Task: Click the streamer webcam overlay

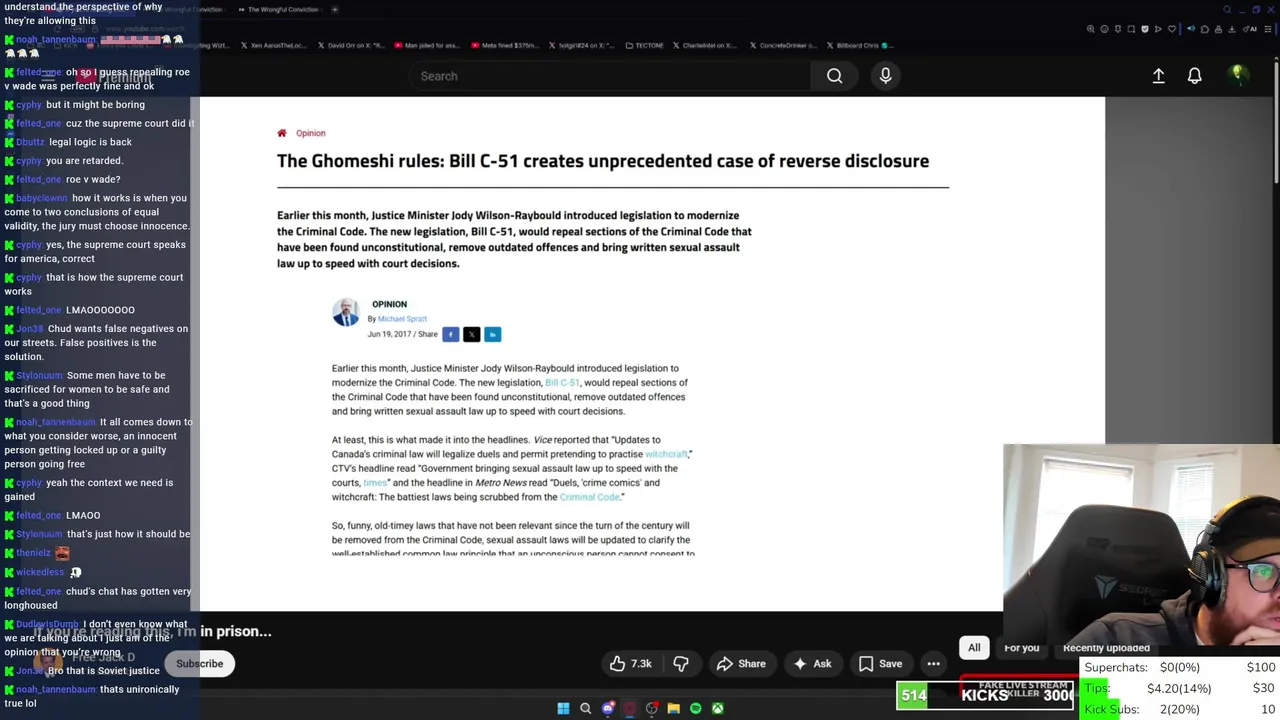Action: [x=1141, y=546]
